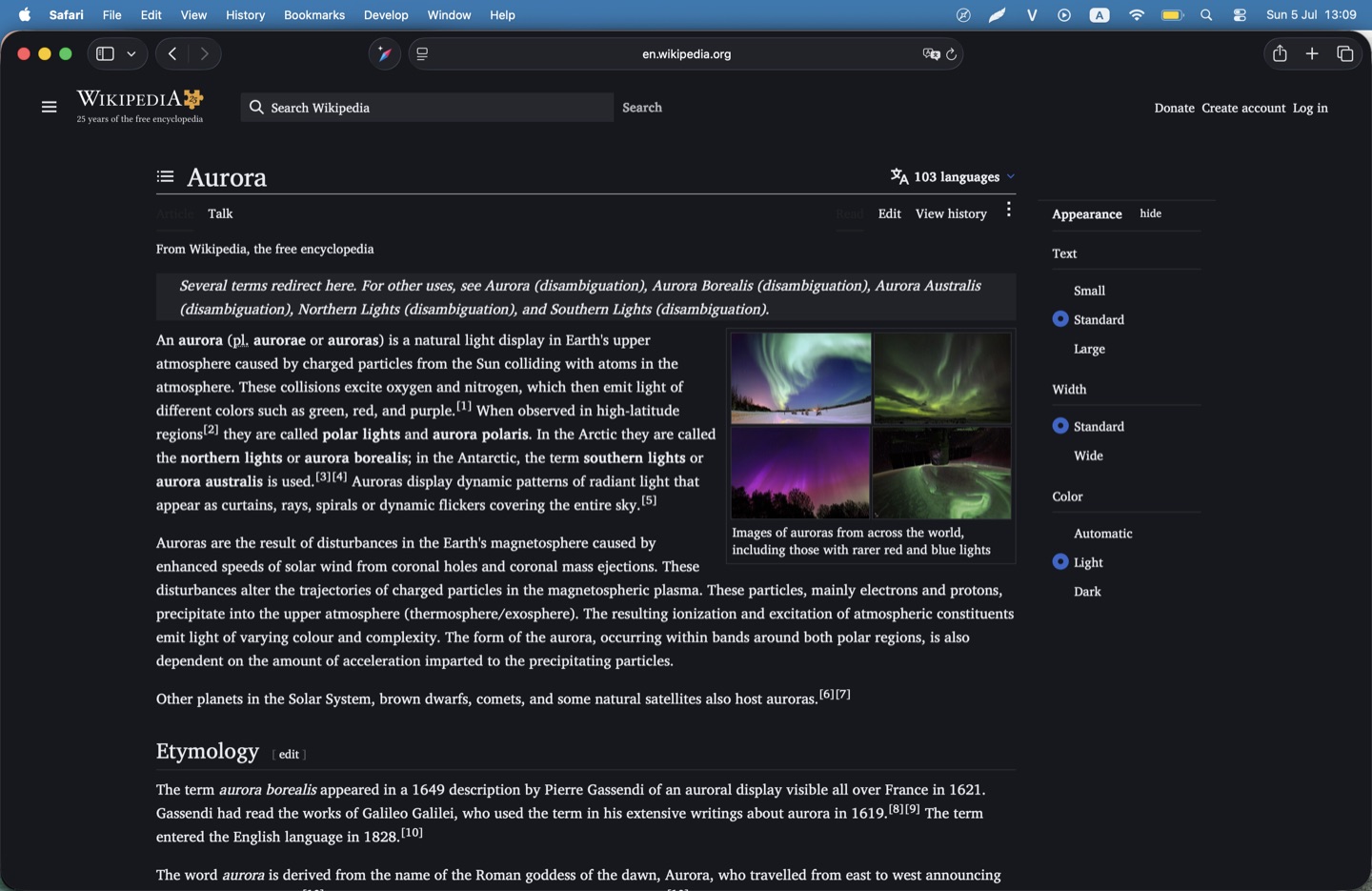Show the tab overview icon
This screenshot has width=1372, height=891.
1345,54
